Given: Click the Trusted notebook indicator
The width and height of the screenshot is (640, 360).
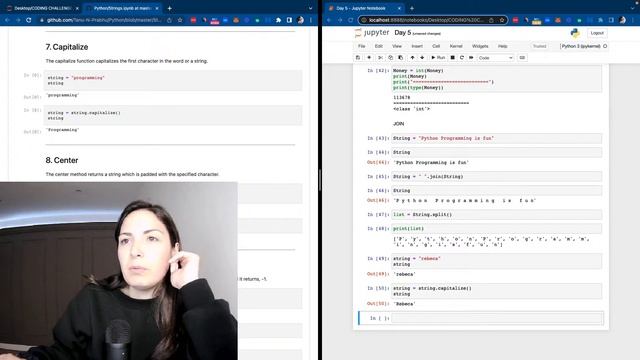Looking at the screenshot, I should [x=539, y=46].
